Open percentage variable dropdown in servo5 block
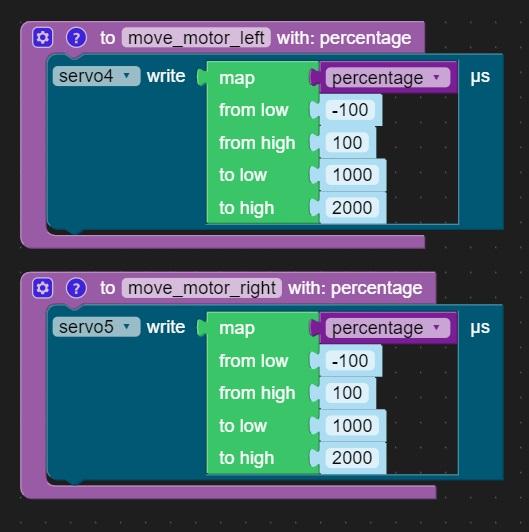Viewport: 529px width, 532px height. [388, 328]
